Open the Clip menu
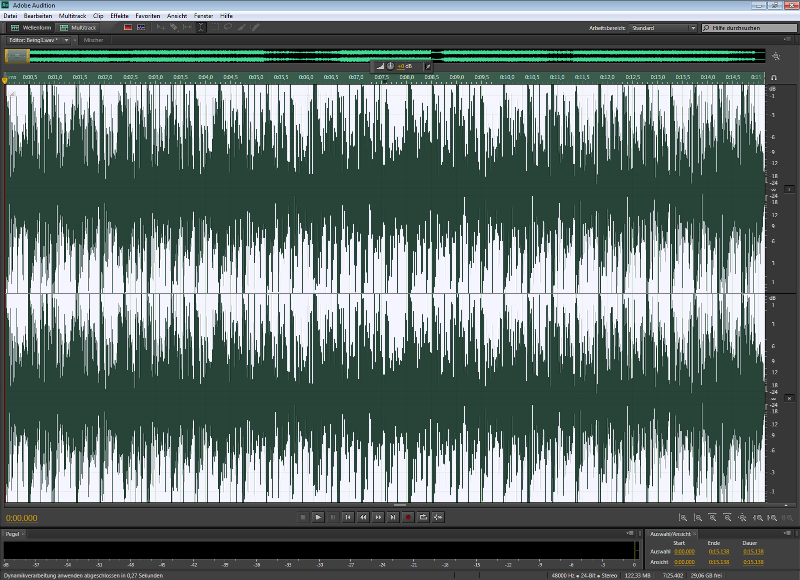800x580 pixels. (98, 16)
